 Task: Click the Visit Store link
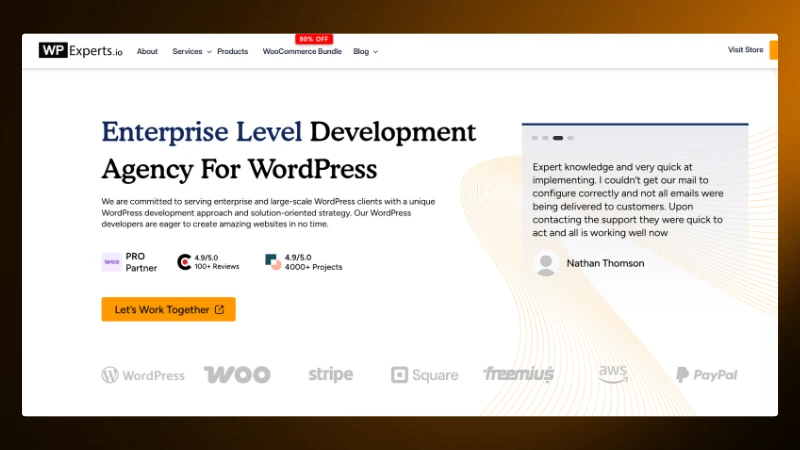point(745,49)
